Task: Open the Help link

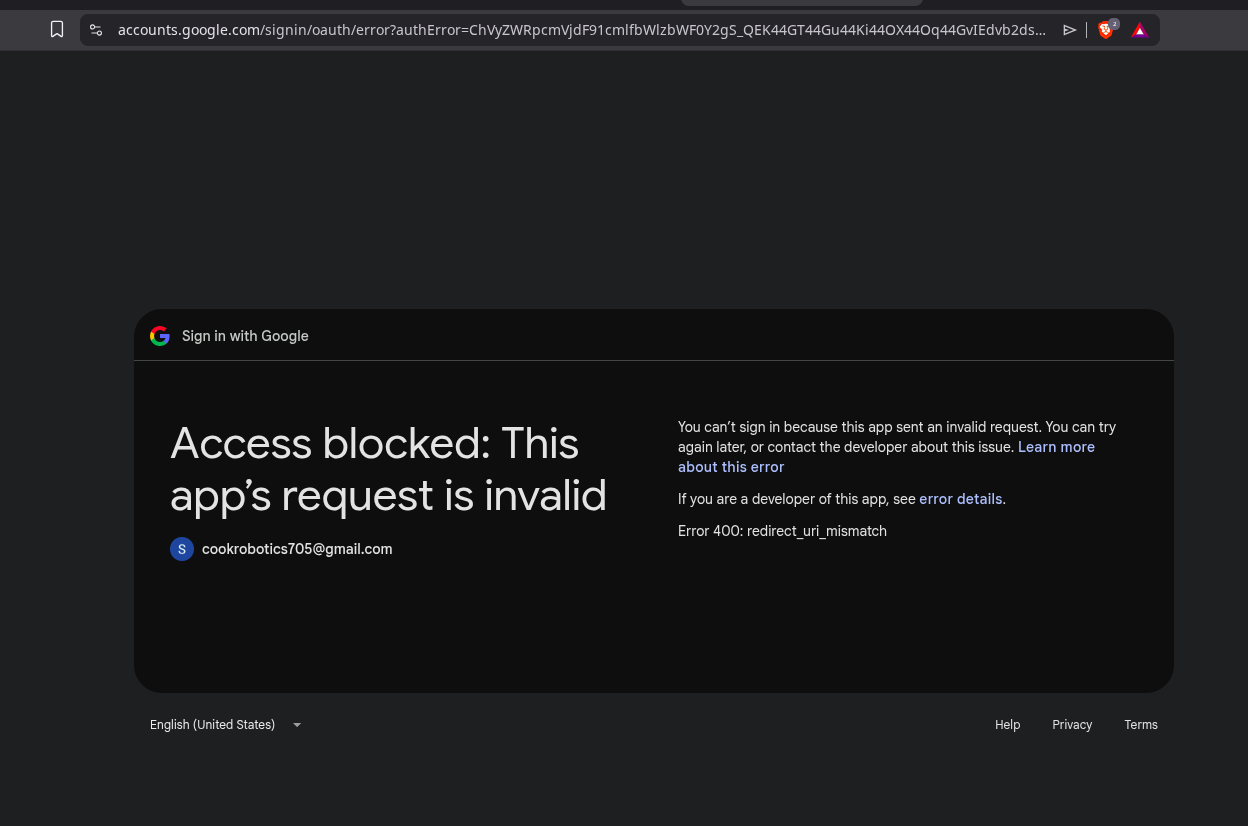Action: point(1008,725)
